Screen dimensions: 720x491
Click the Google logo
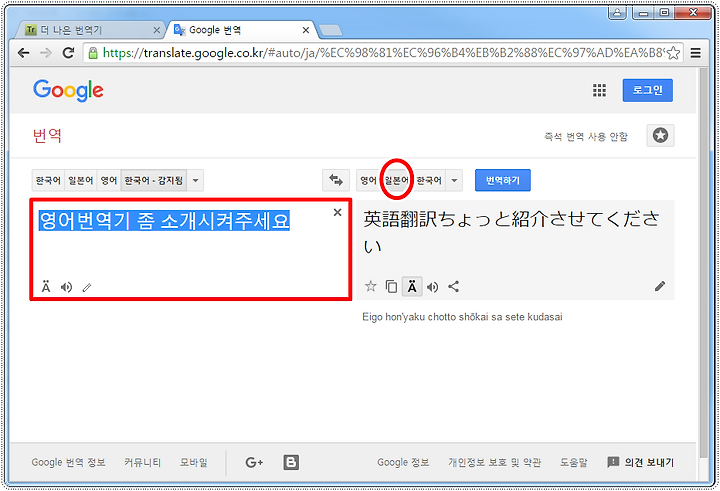[68, 90]
